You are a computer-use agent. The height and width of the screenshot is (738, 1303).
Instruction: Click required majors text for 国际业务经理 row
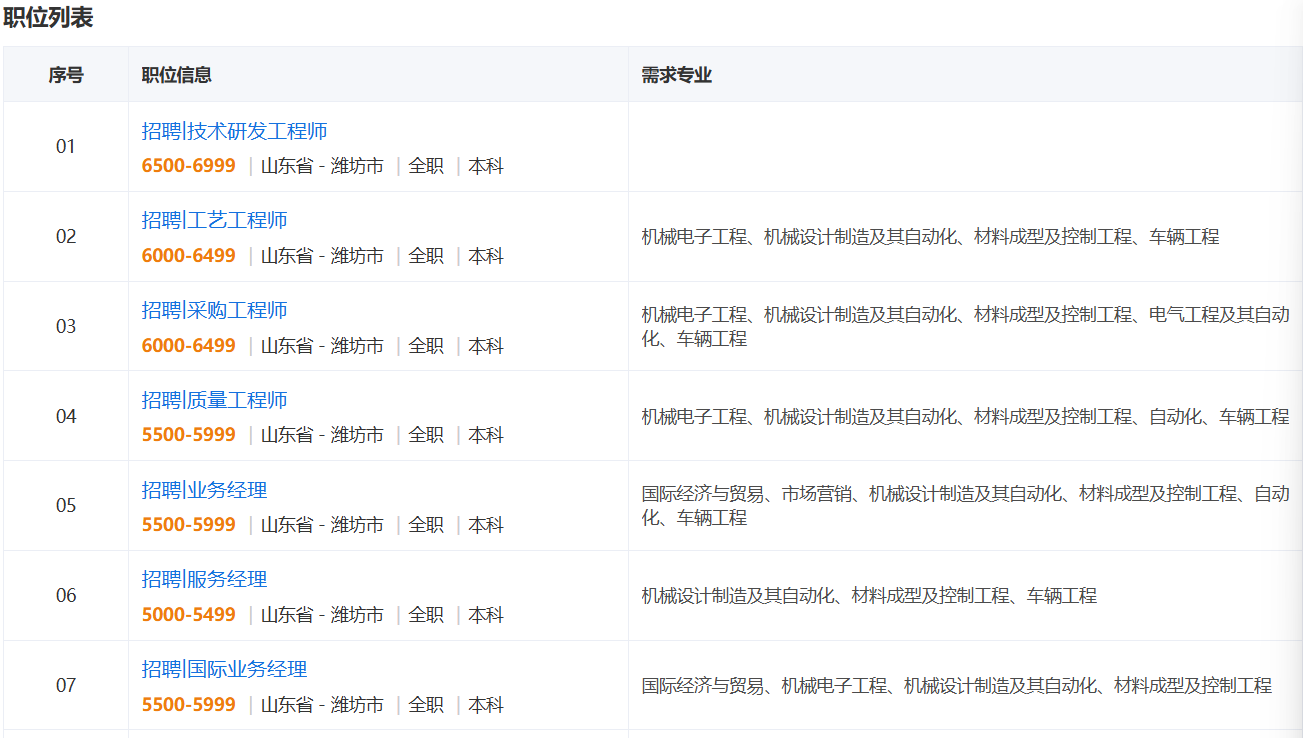click(x=956, y=686)
